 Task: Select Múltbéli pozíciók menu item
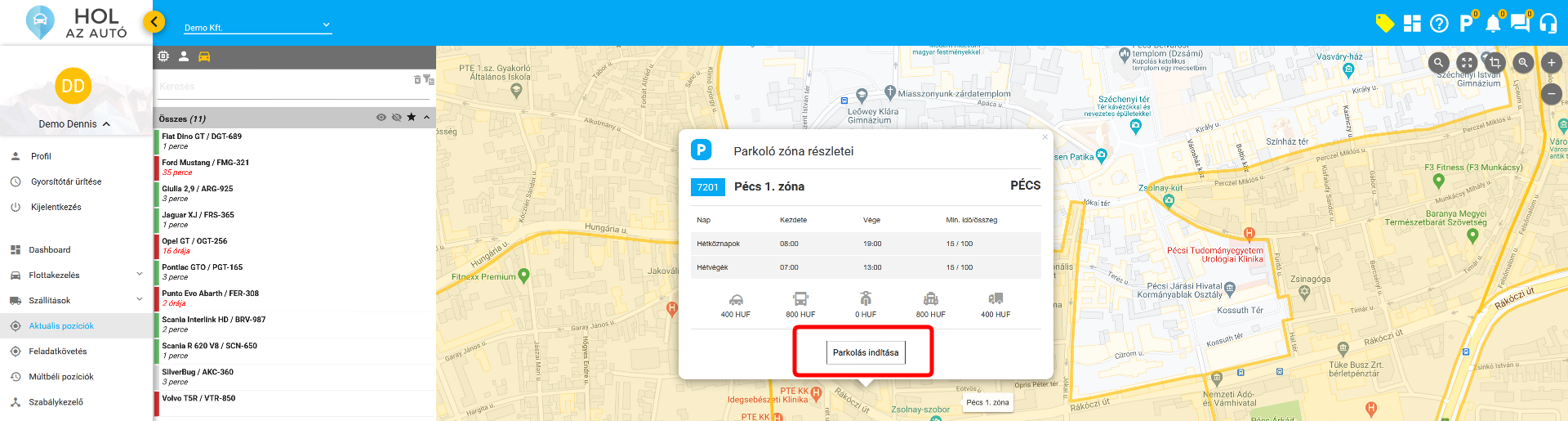pyautogui.click(x=61, y=377)
